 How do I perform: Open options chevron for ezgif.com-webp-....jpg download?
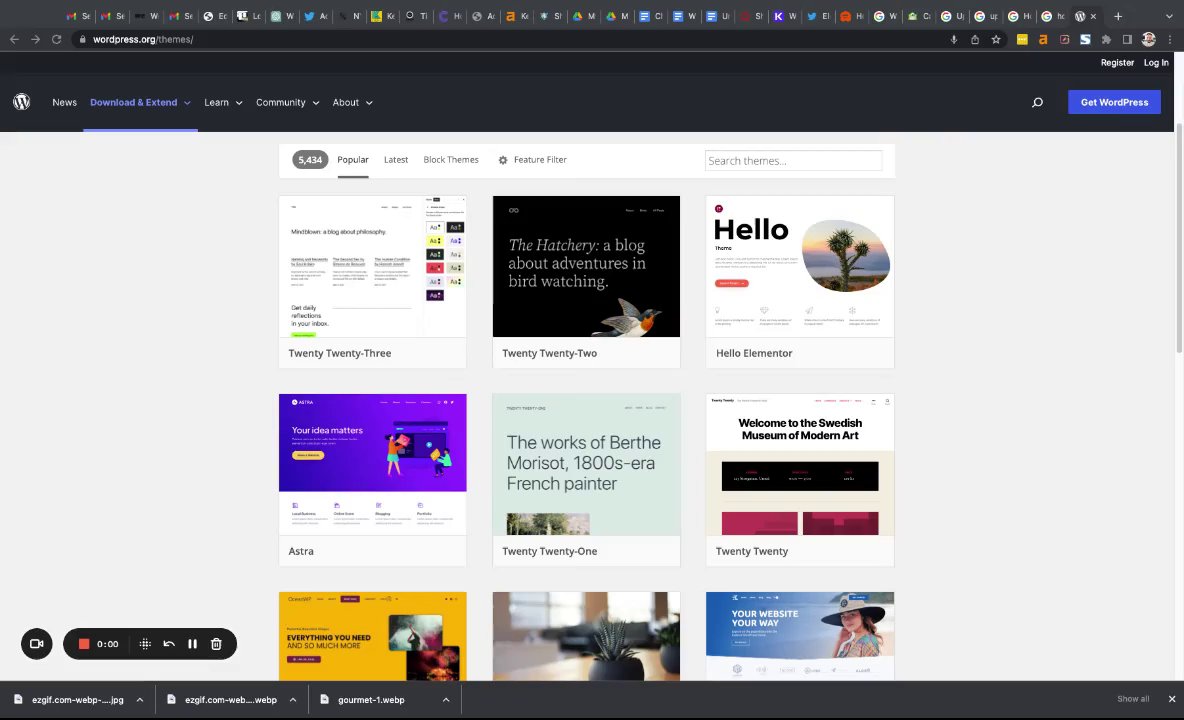point(140,700)
